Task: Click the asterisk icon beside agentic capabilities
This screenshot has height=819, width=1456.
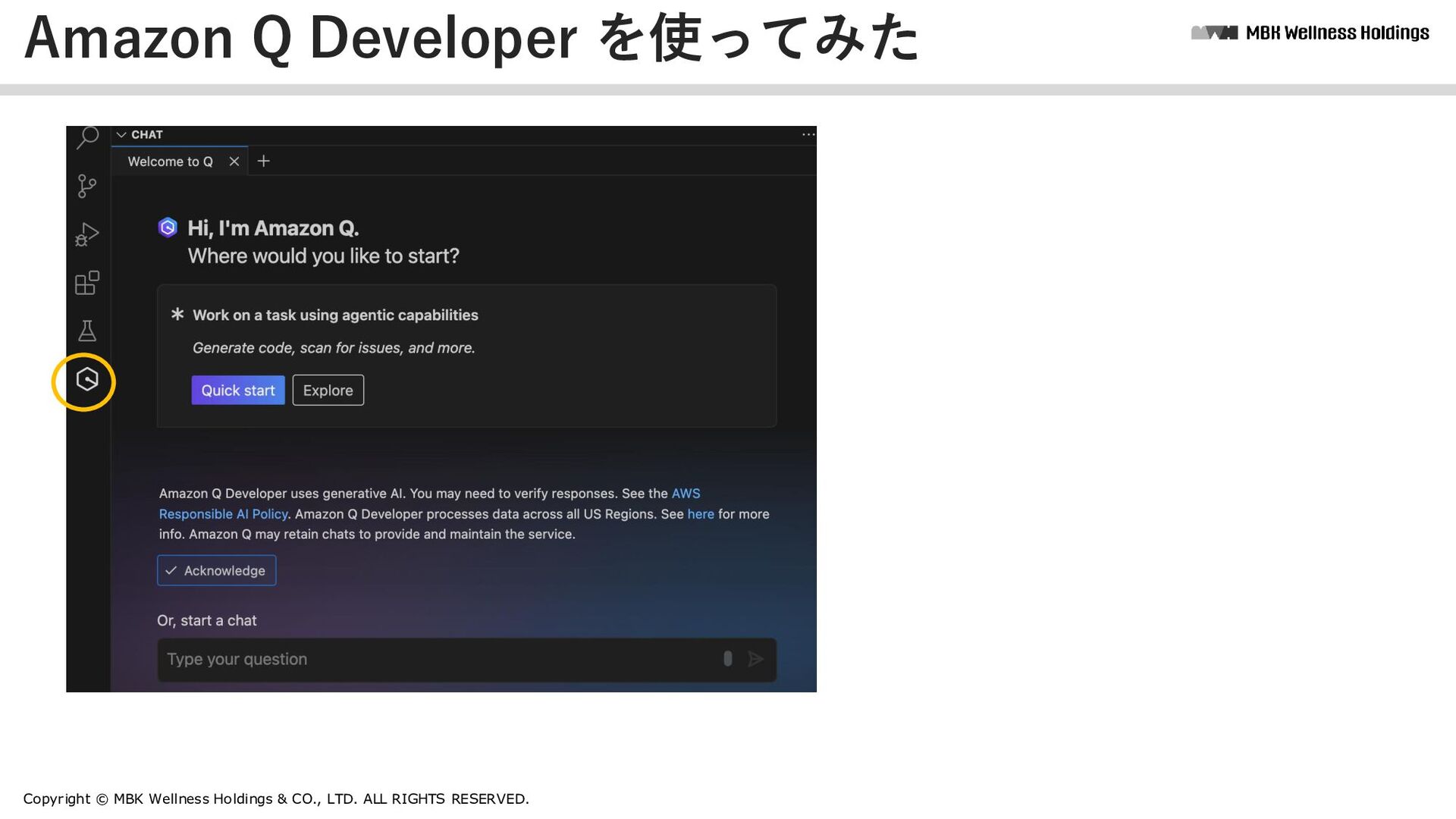Action: point(177,314)
